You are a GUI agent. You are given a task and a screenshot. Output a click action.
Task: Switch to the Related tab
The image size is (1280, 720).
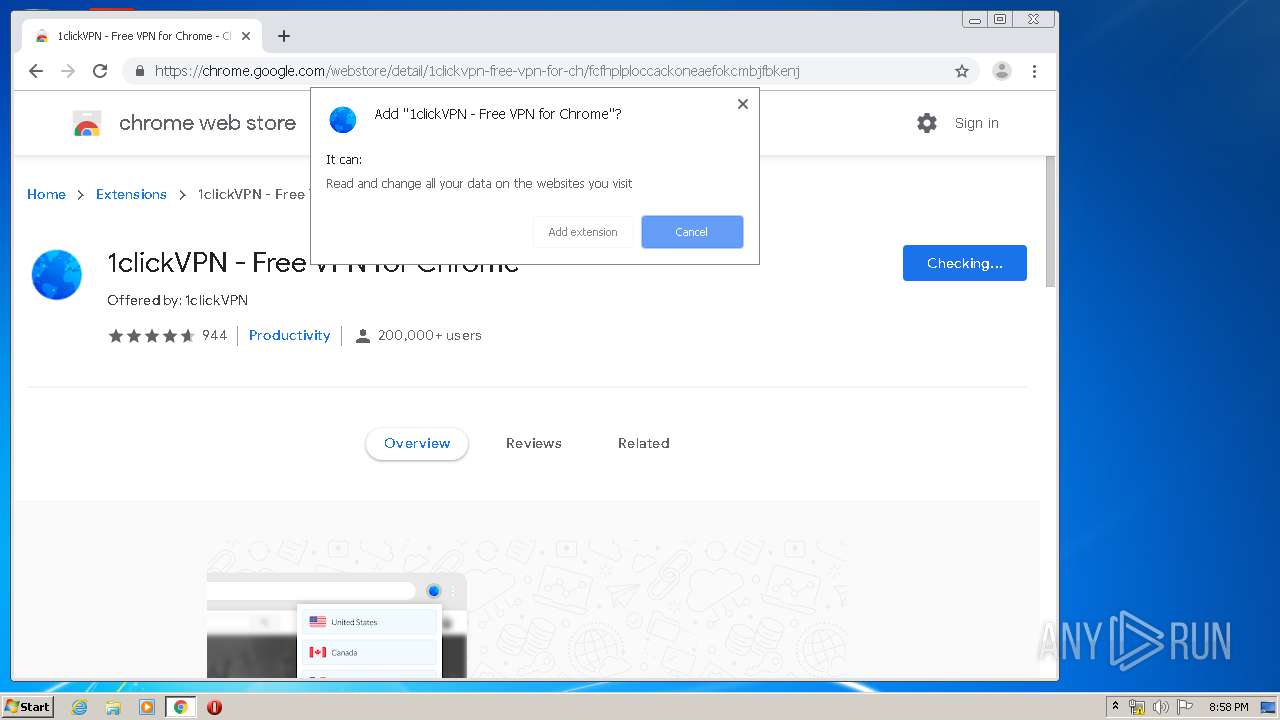tap(644, 443)
